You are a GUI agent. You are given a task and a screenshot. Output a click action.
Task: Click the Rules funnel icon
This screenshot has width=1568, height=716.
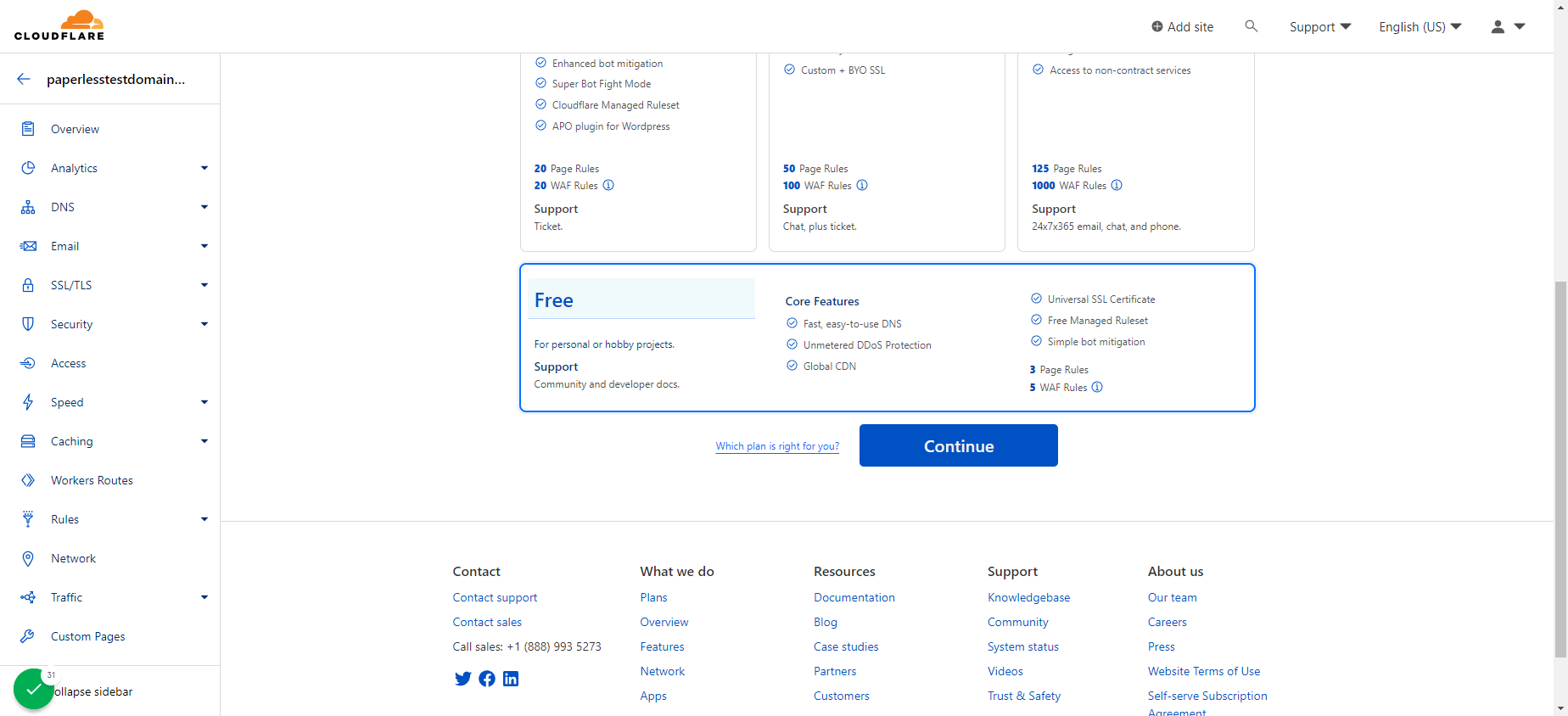[x=28, y=519]
